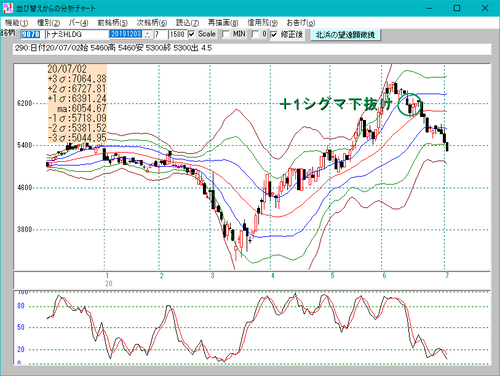Click the +3σ:7064.38 value in legend
Viewport: 500px width, 376px height.
pos(77,79)
